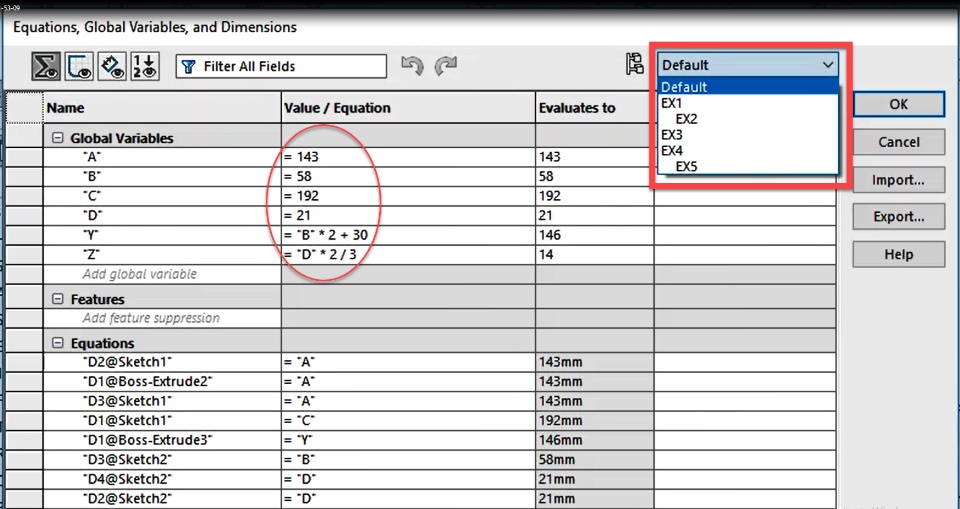Click the filter funnel icon

coord(189,66)
